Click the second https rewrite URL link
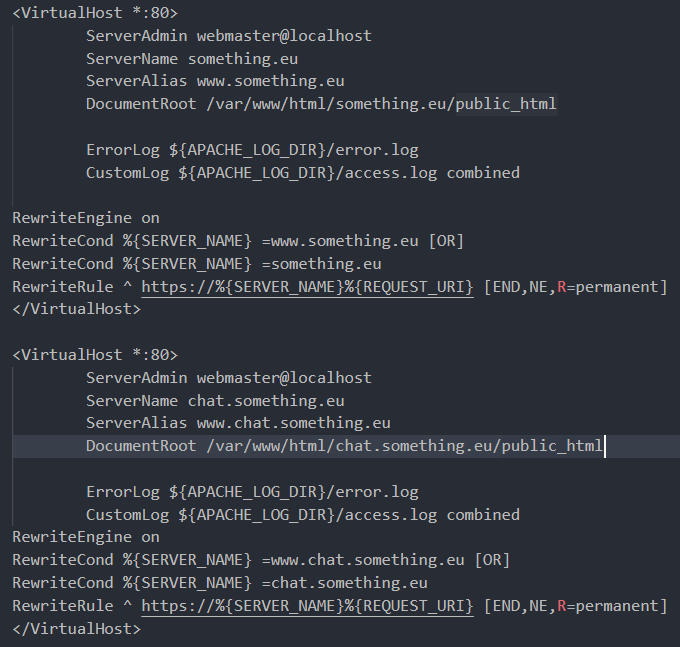Viewport: 680px width, 647px height. click(307, 606)
